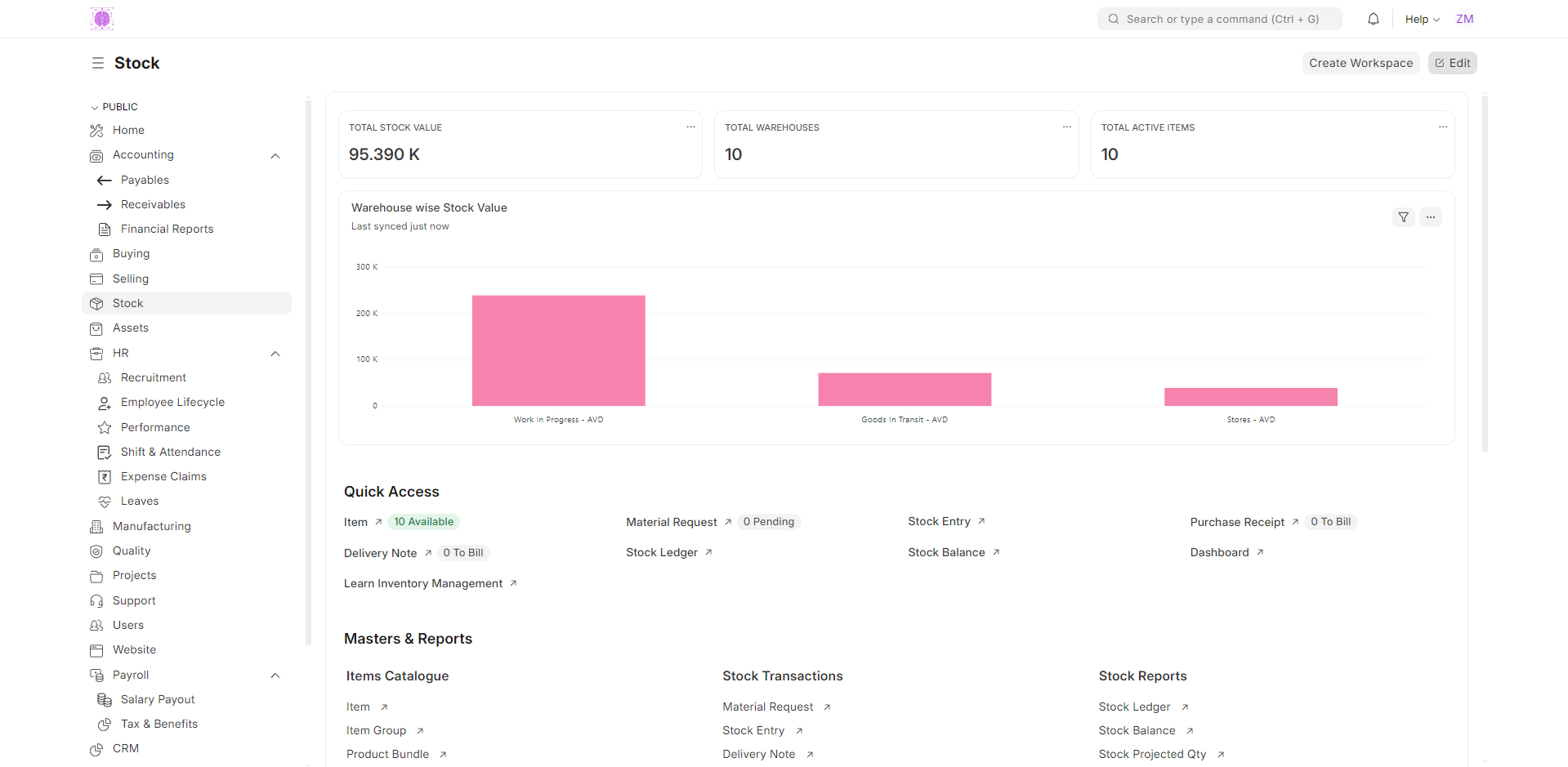Image resolution: width=1568 pixels, height=767 pixels.
Task: Click the Leaves sidebar icon
Action: point(105,502)
